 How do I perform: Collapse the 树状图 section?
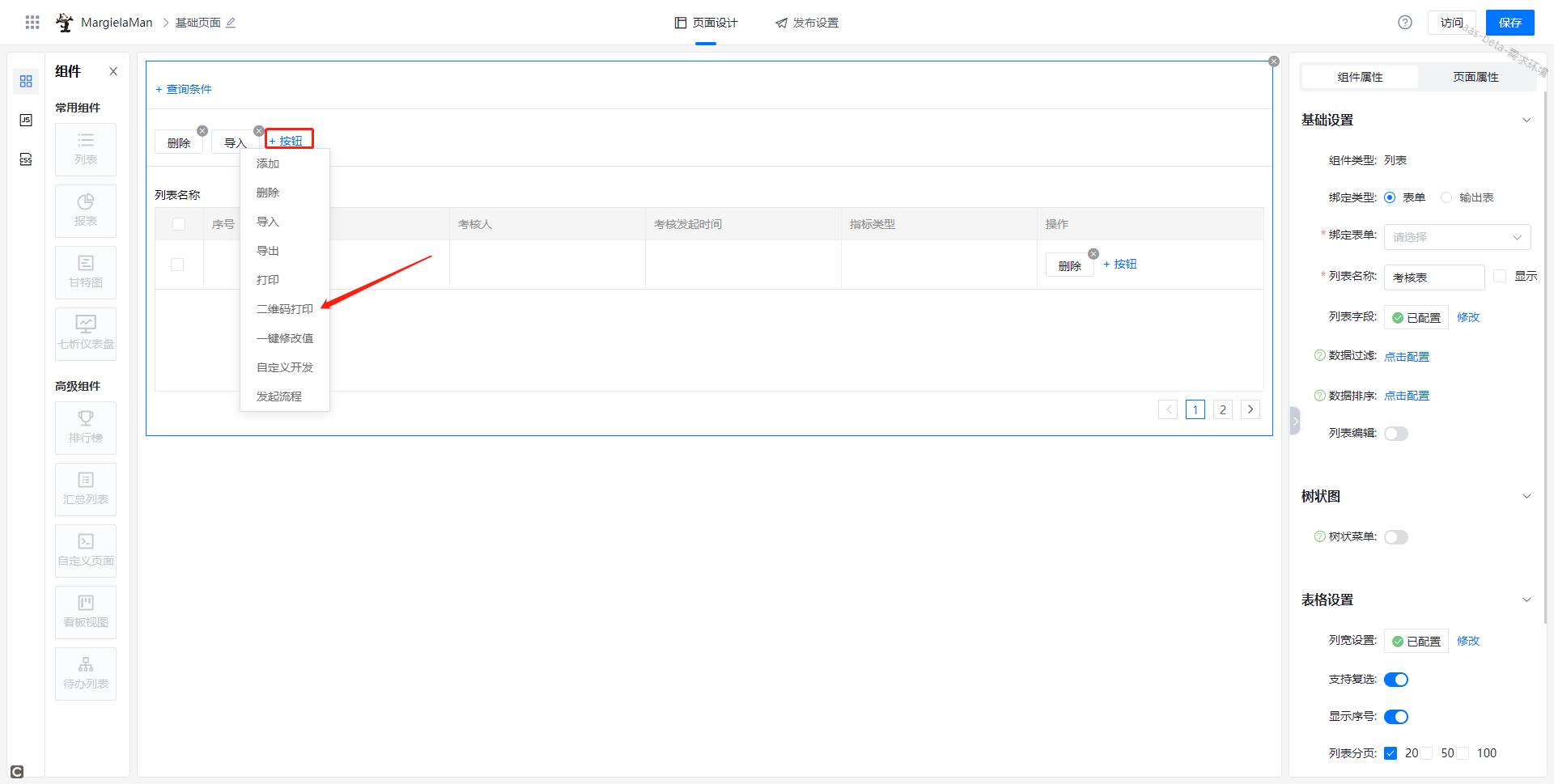click(1526, 496)
